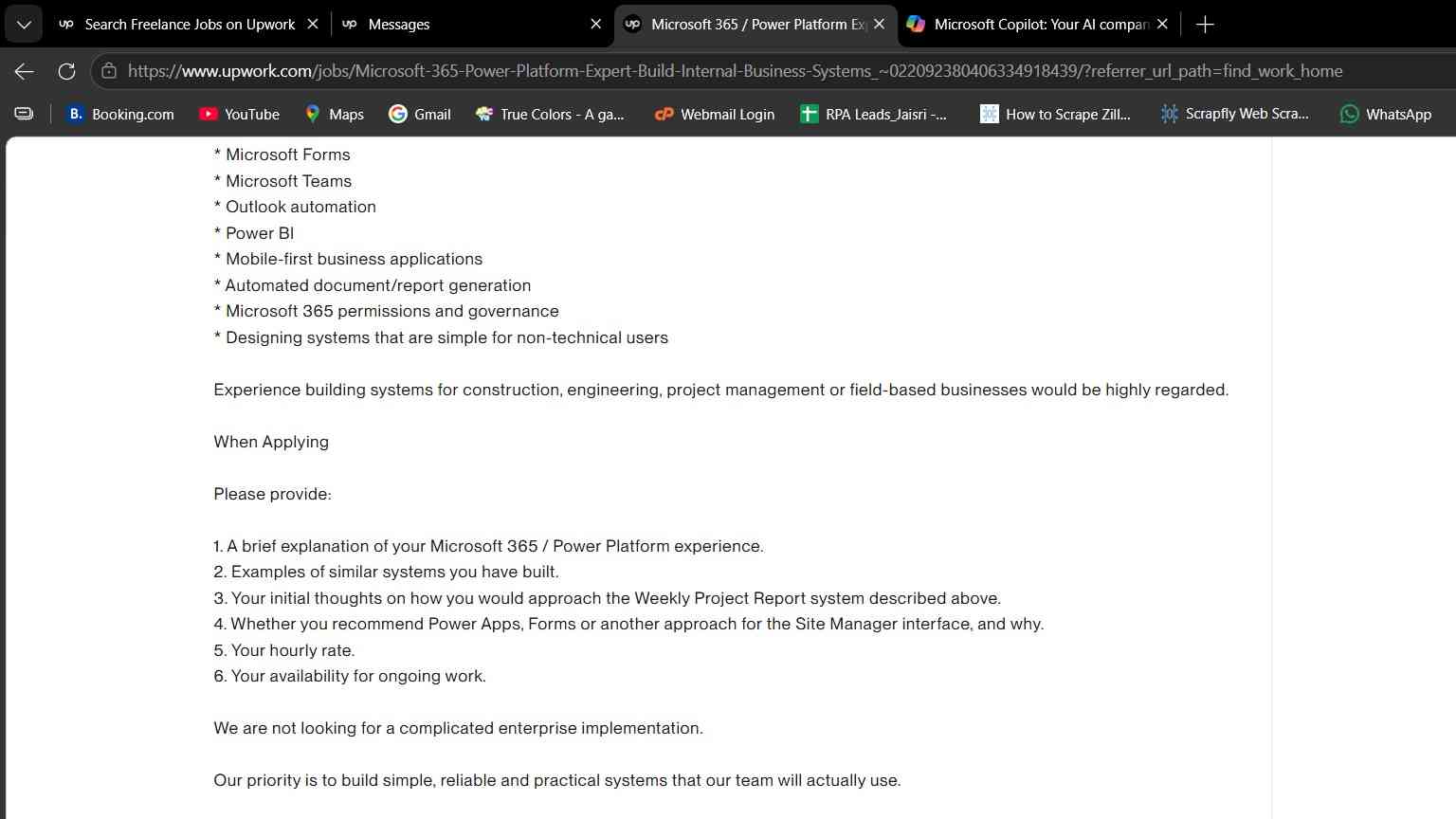Screen dimensions: 1456x819
Task: Click the Upwork job URL address bar
Action: (735, 71)
